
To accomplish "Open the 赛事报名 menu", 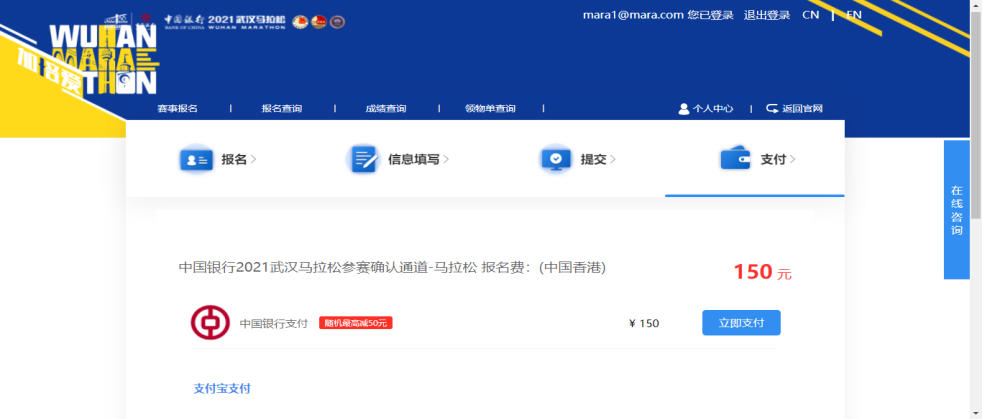I will coord(177,108).
